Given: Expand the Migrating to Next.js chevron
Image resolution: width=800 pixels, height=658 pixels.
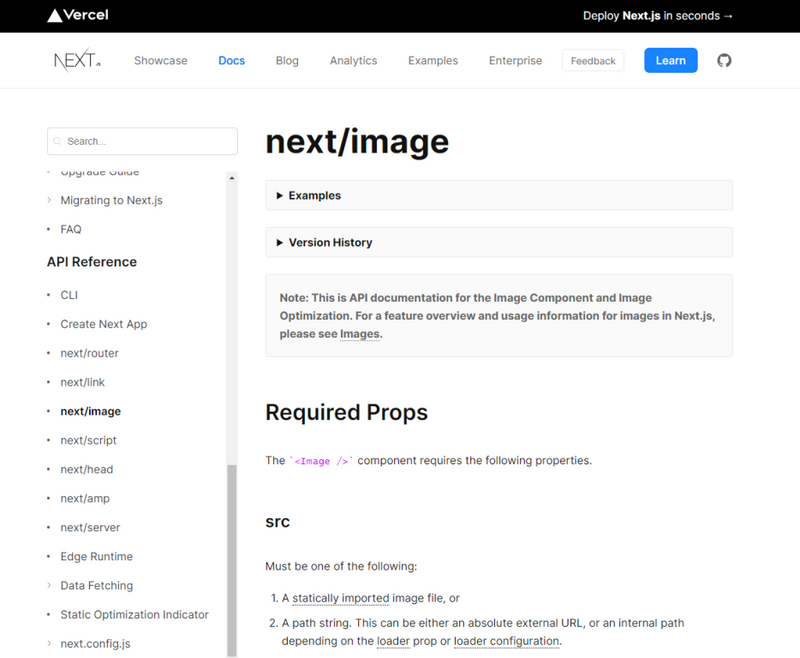Looking at the screenshot, I should coord(48,200).
